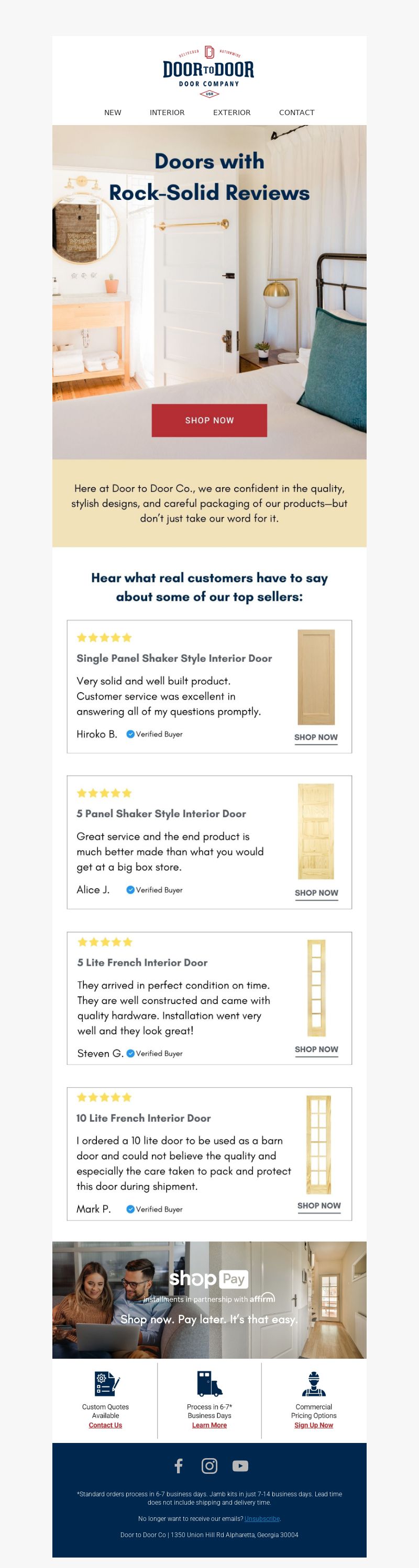Open the CONTACT menu item
This screenshot has height=1568, width=419.
pos(296,112)
